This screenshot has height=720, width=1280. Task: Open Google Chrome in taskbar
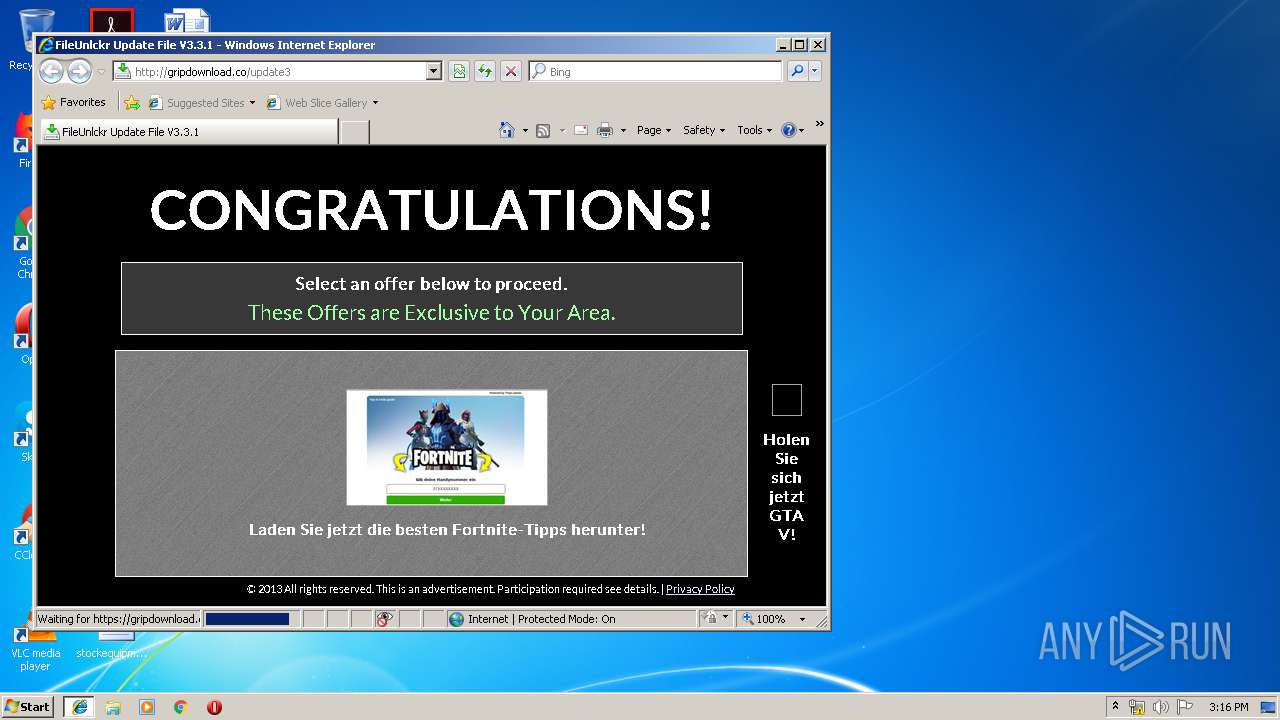(x=181, y=707)
